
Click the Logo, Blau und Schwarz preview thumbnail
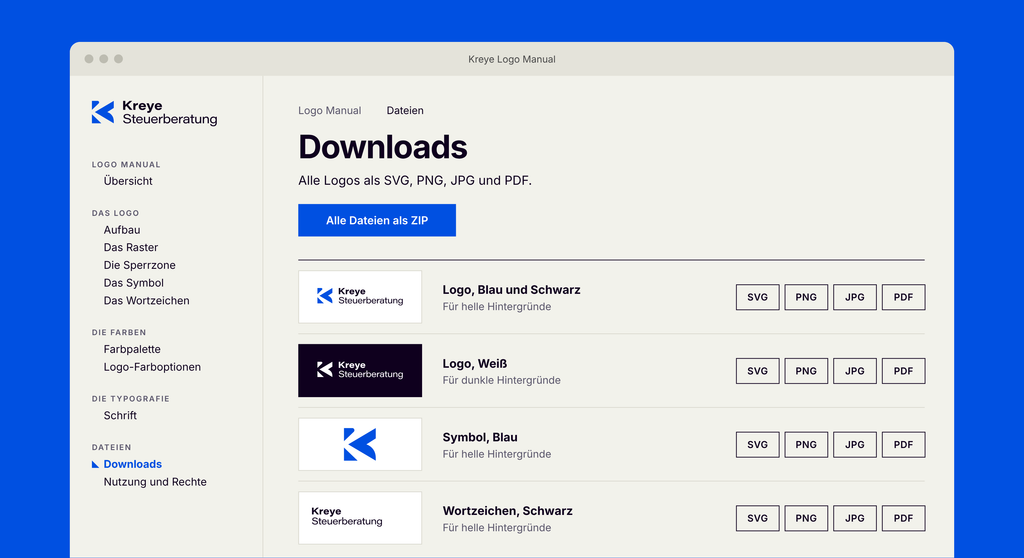[360, 297]
